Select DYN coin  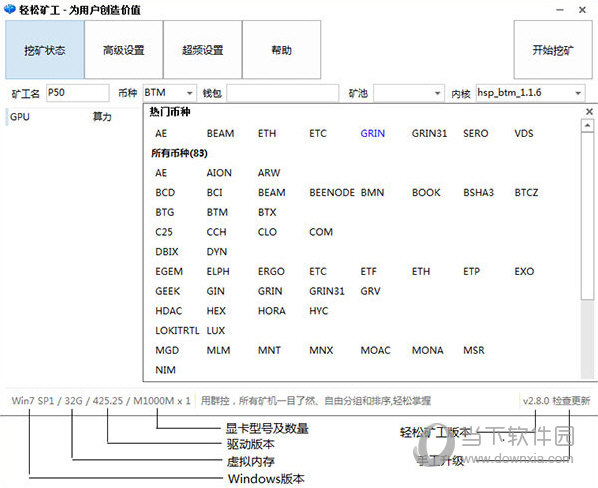coord(217,252)
